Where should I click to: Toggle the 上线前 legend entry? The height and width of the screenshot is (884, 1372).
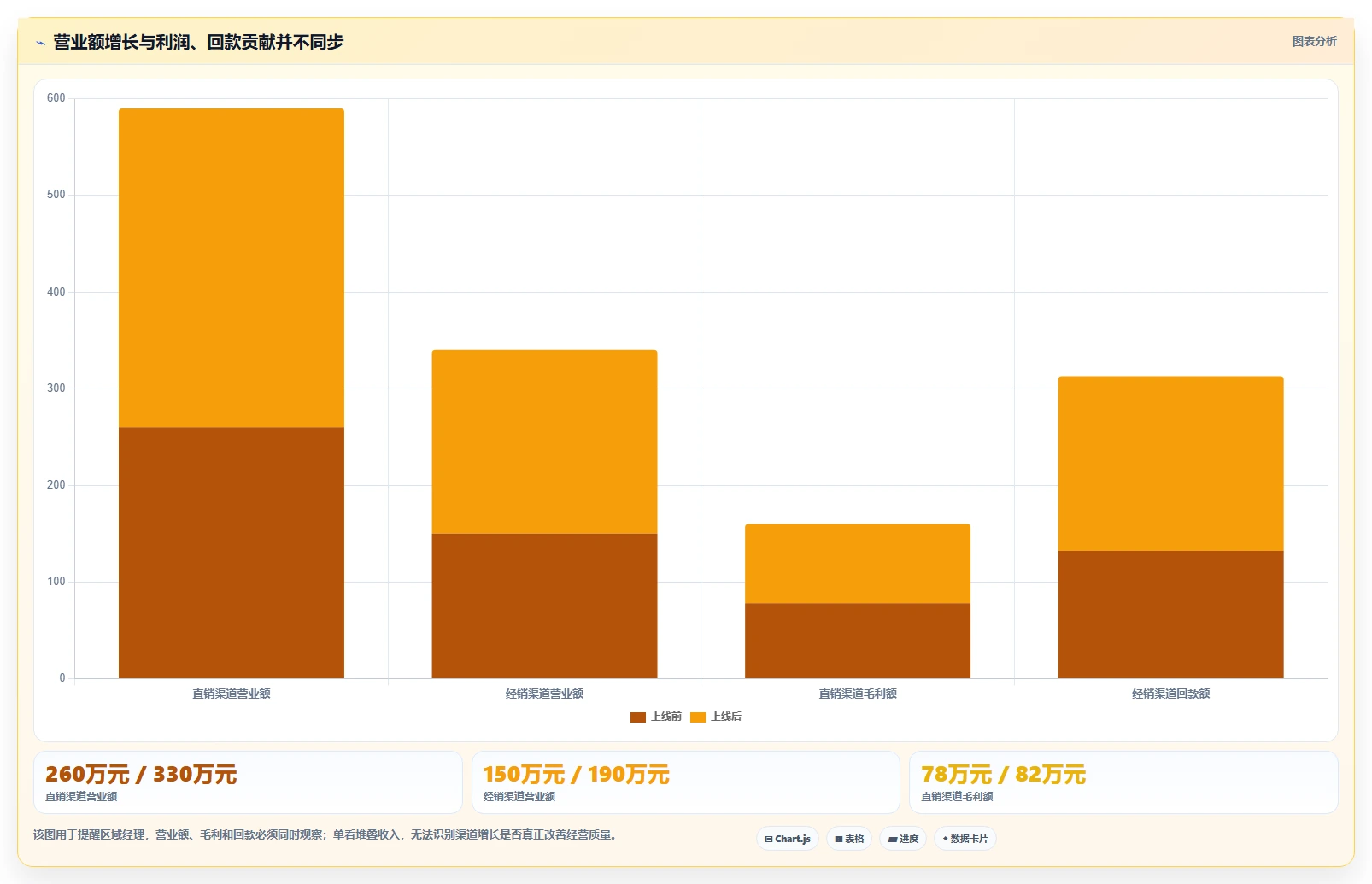click(655, 717)
